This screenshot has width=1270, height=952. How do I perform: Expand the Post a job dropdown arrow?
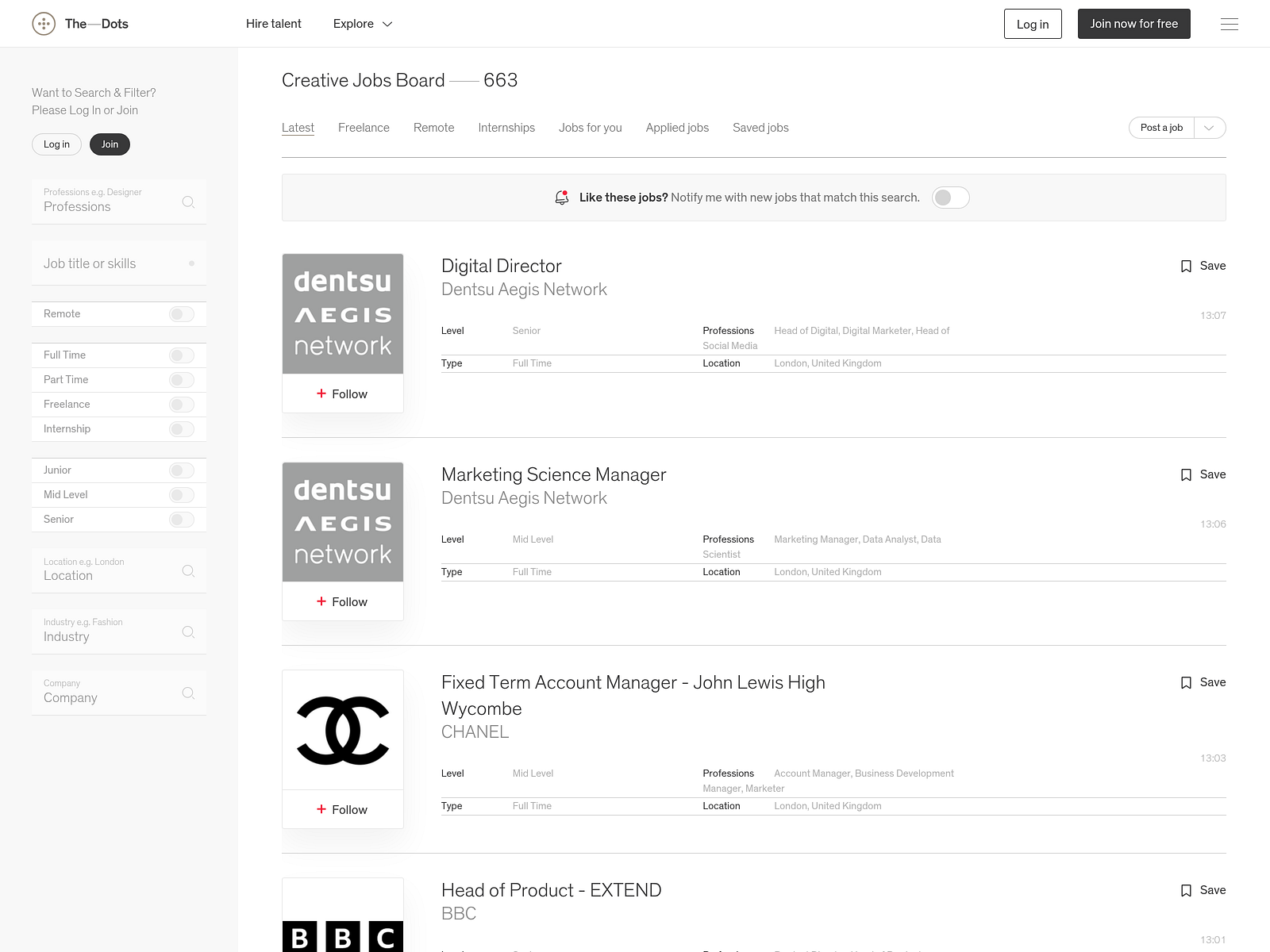coord(1210,128)
